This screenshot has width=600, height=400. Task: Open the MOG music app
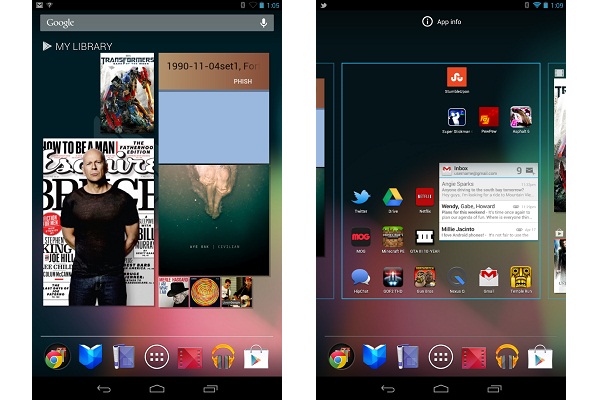point(361,237)
